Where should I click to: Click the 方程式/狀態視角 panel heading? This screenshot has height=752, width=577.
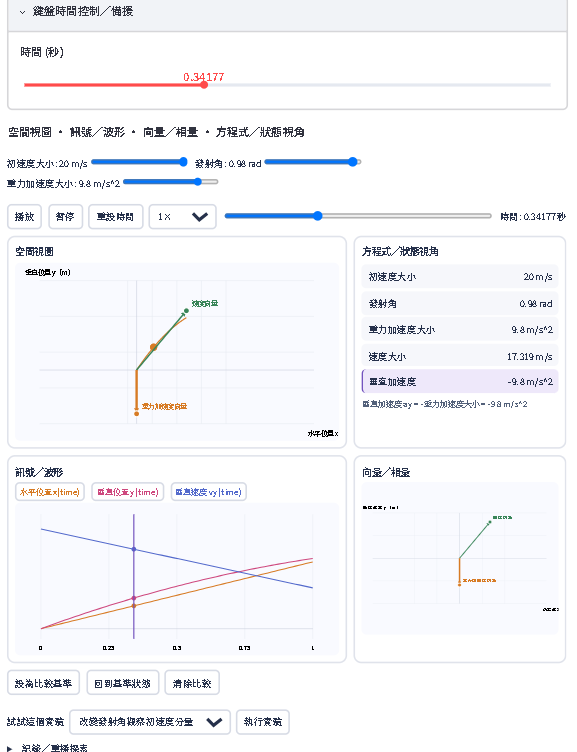[400, 251]
